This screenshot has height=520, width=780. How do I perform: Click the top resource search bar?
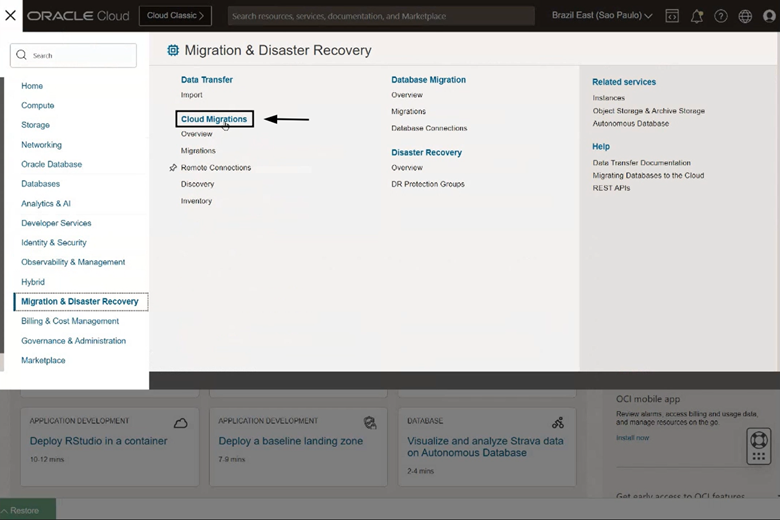click(380, 16)
